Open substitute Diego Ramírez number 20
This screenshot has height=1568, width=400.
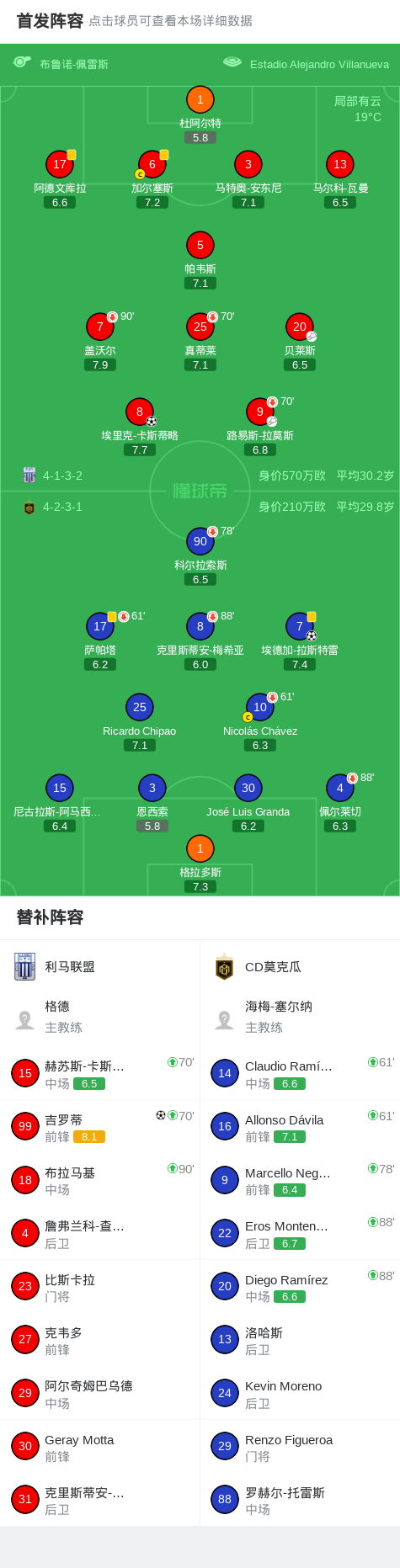(300, 1286)
